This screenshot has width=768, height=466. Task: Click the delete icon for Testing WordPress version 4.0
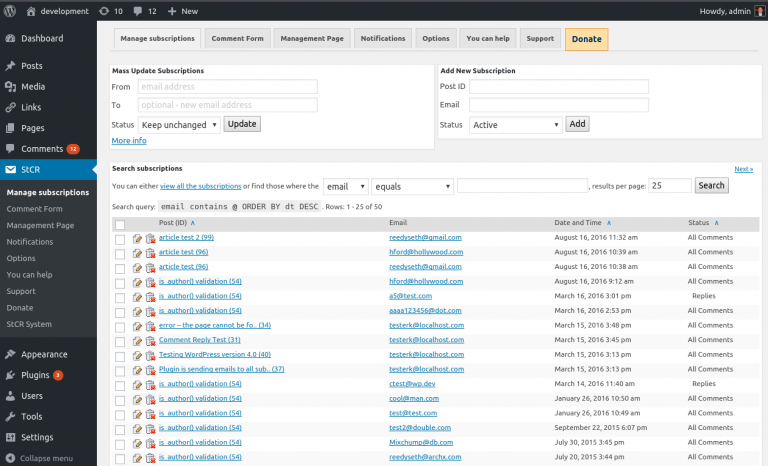pos(150,355)
